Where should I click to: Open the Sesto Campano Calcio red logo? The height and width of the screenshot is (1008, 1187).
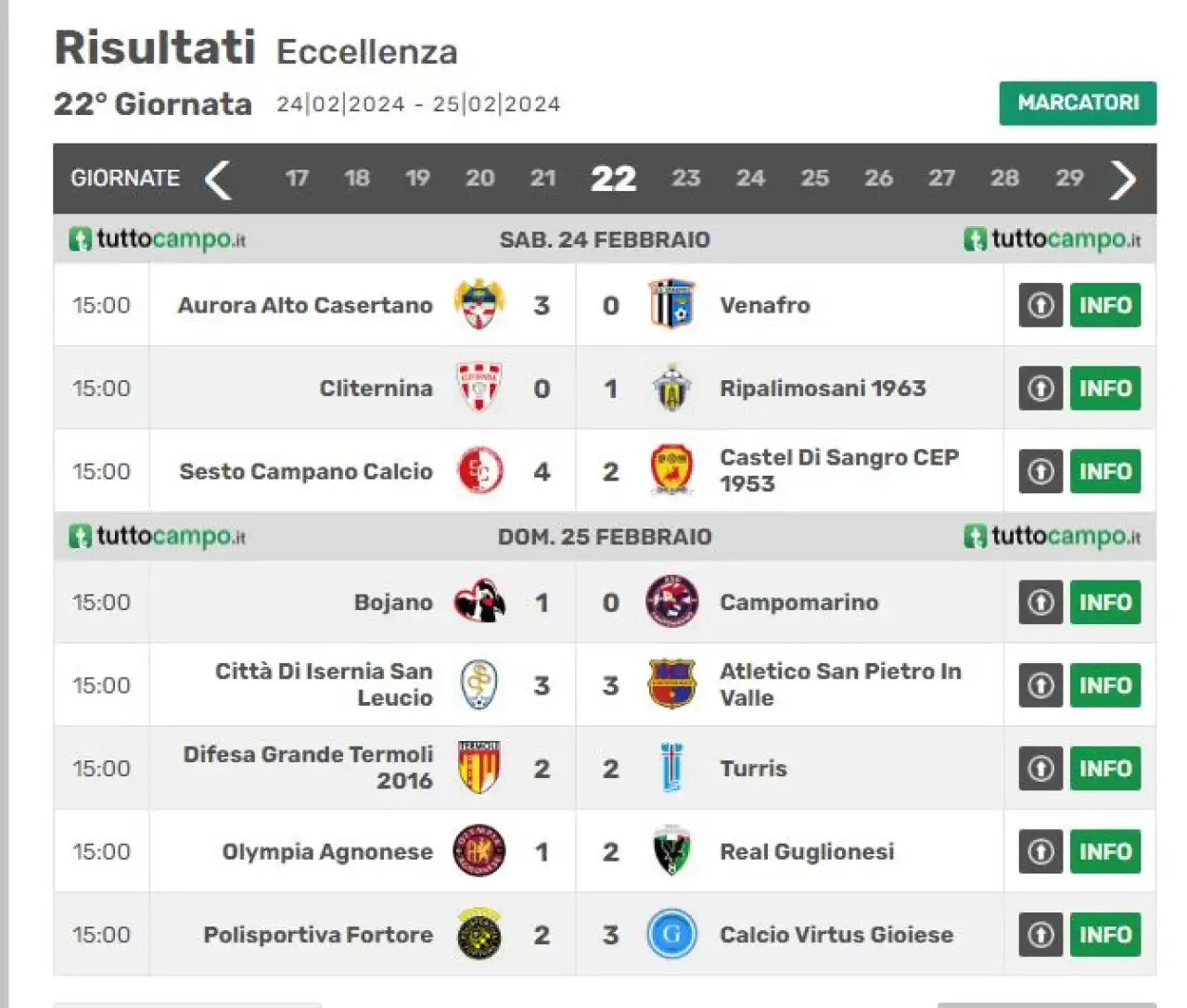pyautogui.click(x=479, y=471)
